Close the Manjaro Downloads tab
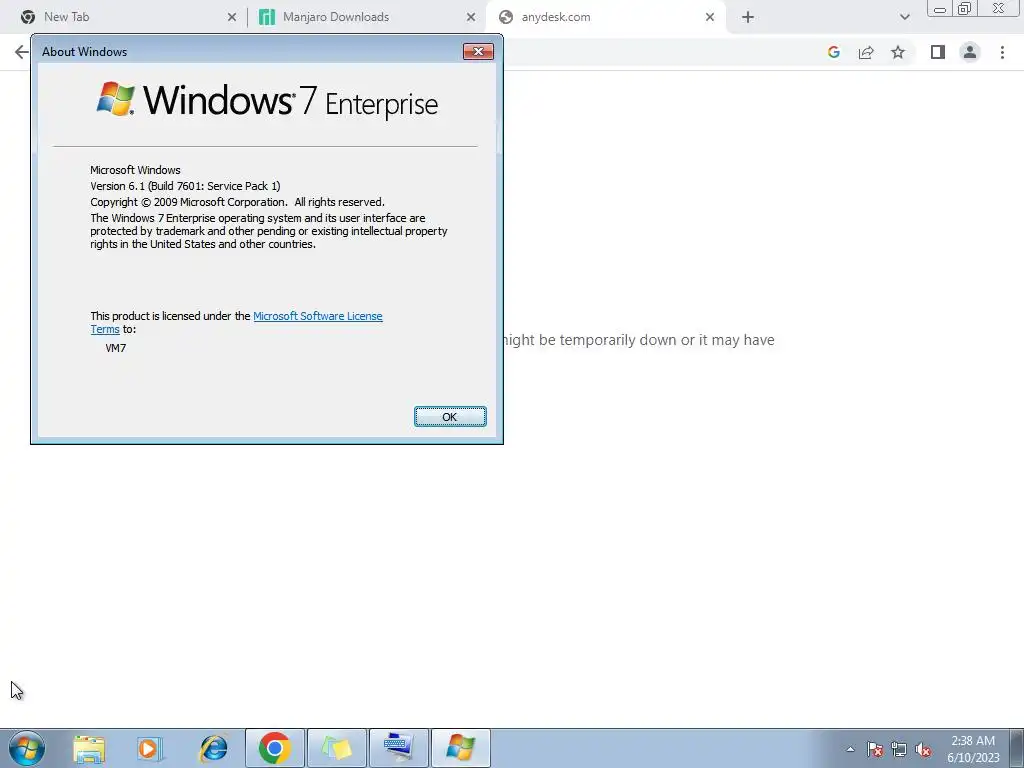Image resolution: width=1024 pixels, height=768 pixels. click(471, 17)
